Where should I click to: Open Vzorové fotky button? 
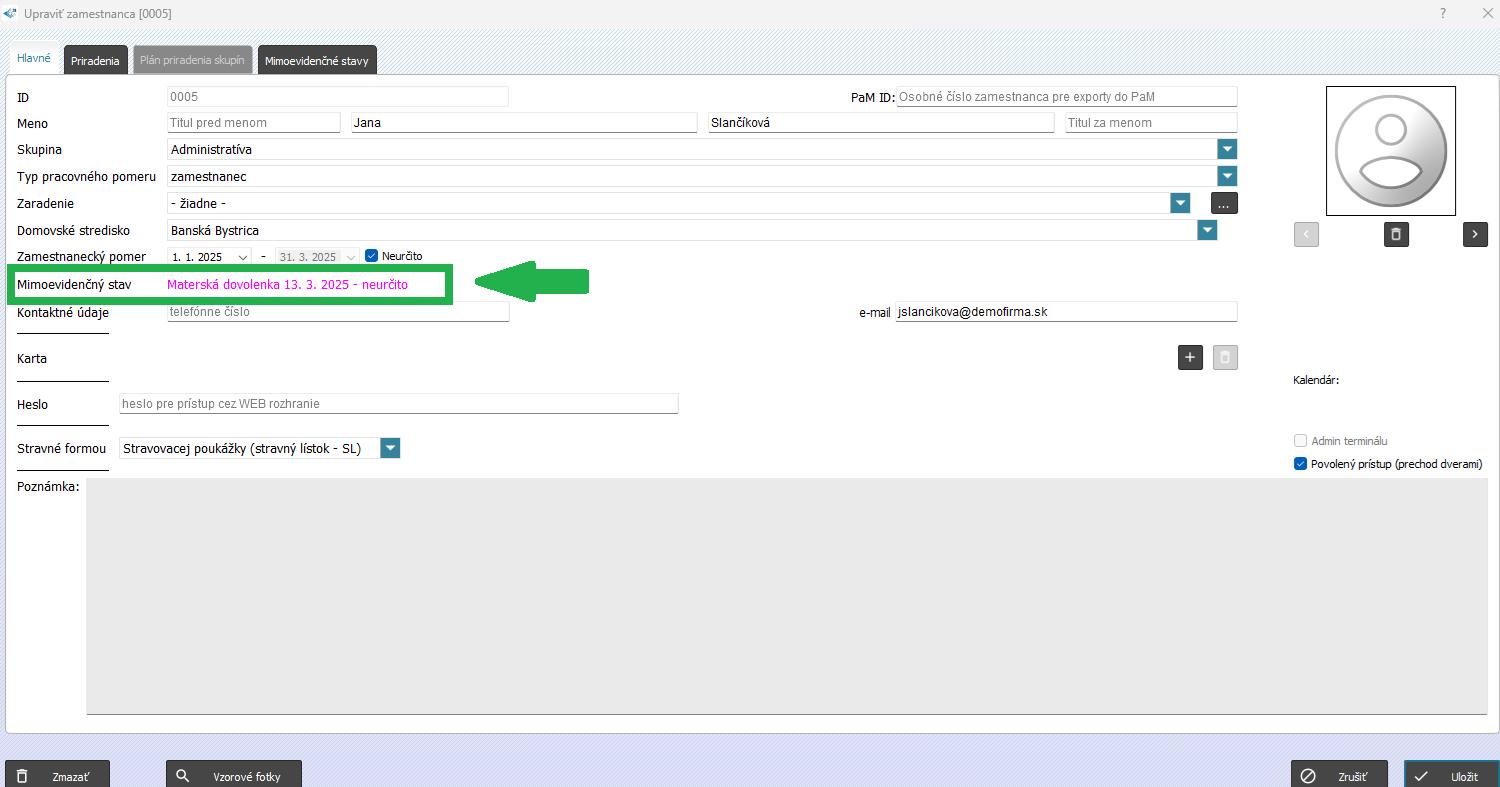point(234,775)
